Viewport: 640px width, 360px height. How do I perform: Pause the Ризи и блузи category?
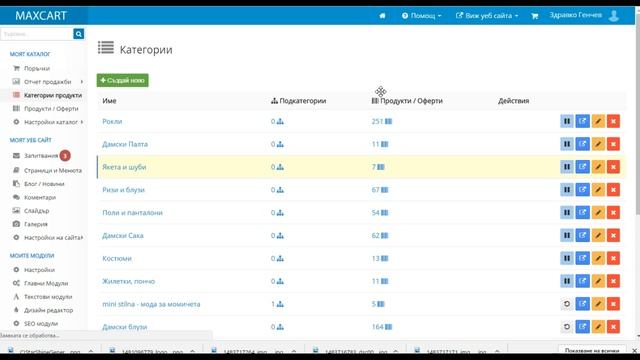pos(567,190)
